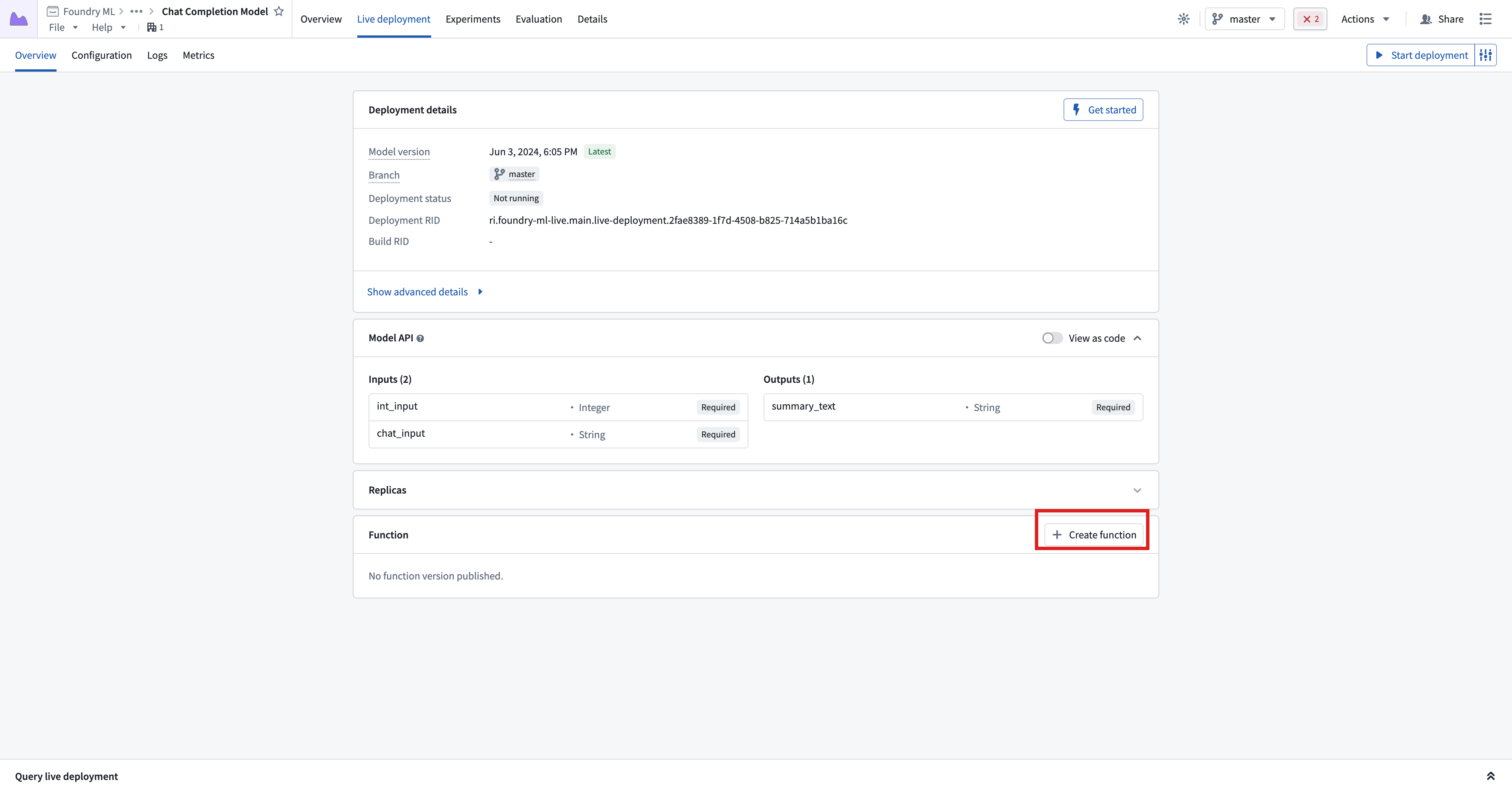Open the Help menu
Screen dimensions: 1512x792
109,27
